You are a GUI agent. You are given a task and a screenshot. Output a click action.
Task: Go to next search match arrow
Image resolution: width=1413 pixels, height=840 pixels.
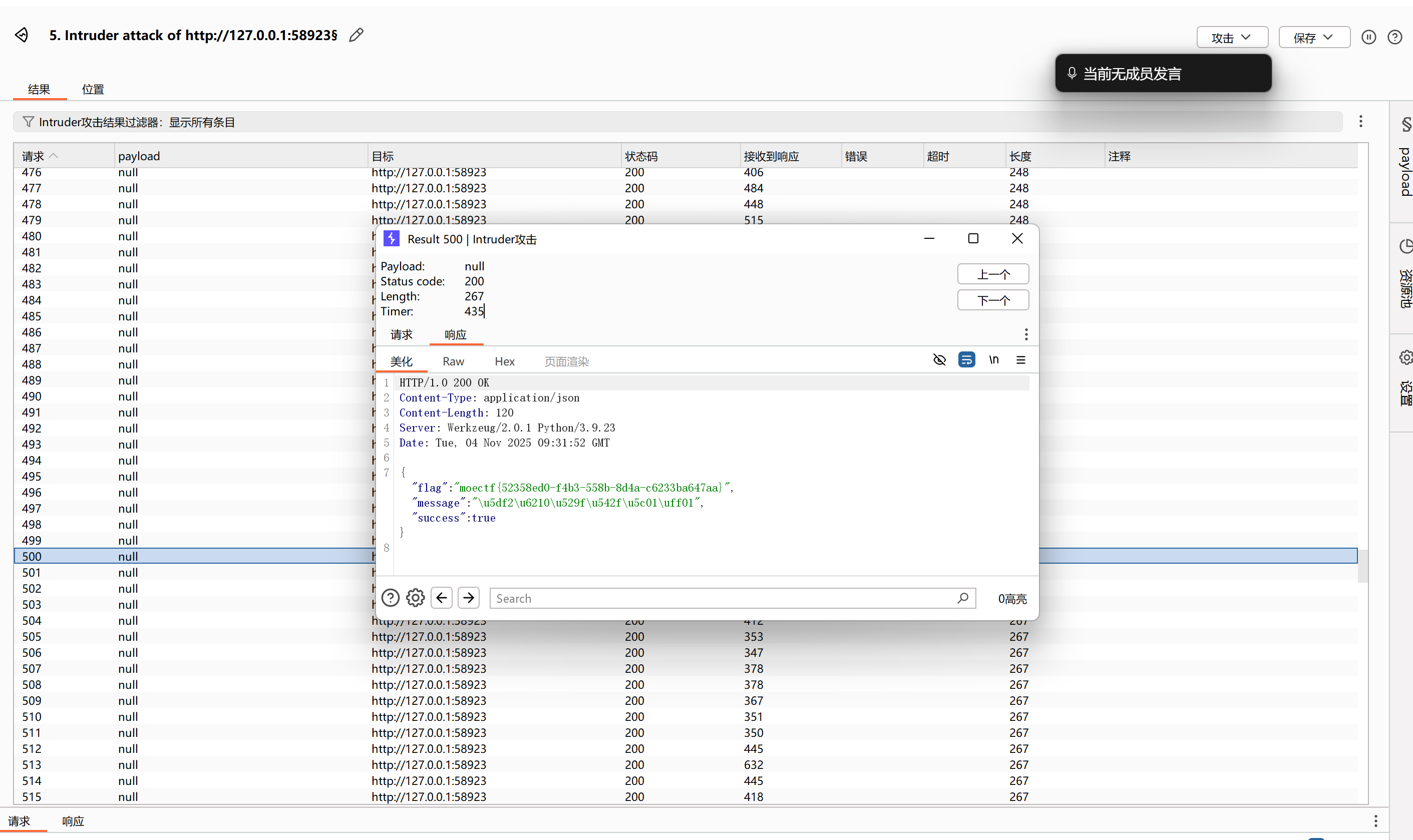click(x=468, y=598)
